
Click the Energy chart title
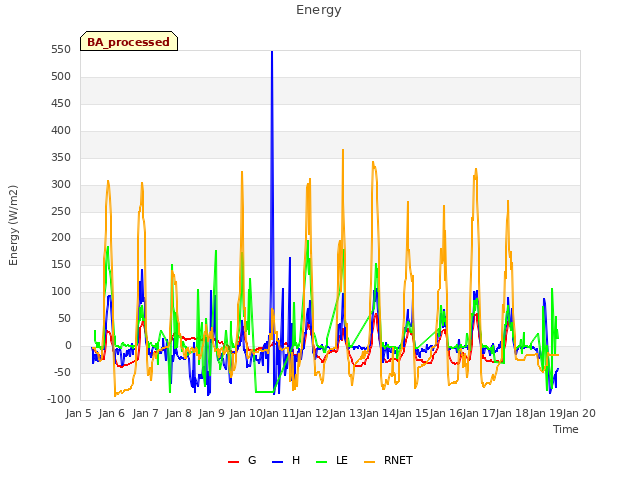pyautogui.click(x=319, y=10)
